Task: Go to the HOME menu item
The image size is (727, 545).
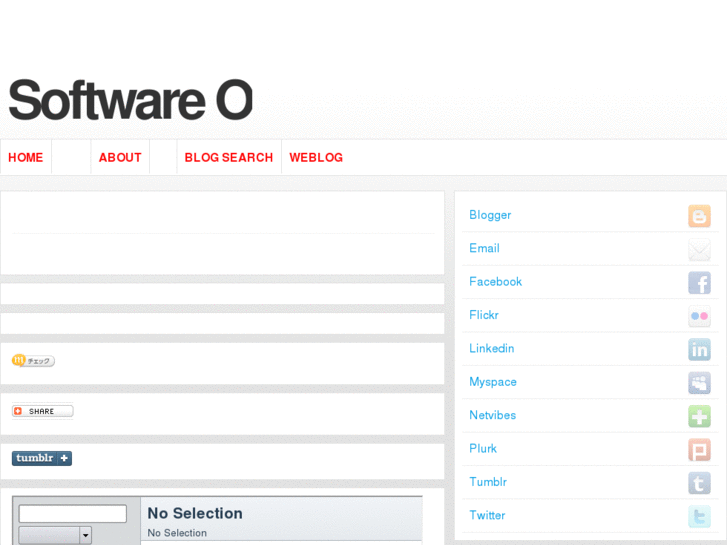Action: click(x=26, y=158)
